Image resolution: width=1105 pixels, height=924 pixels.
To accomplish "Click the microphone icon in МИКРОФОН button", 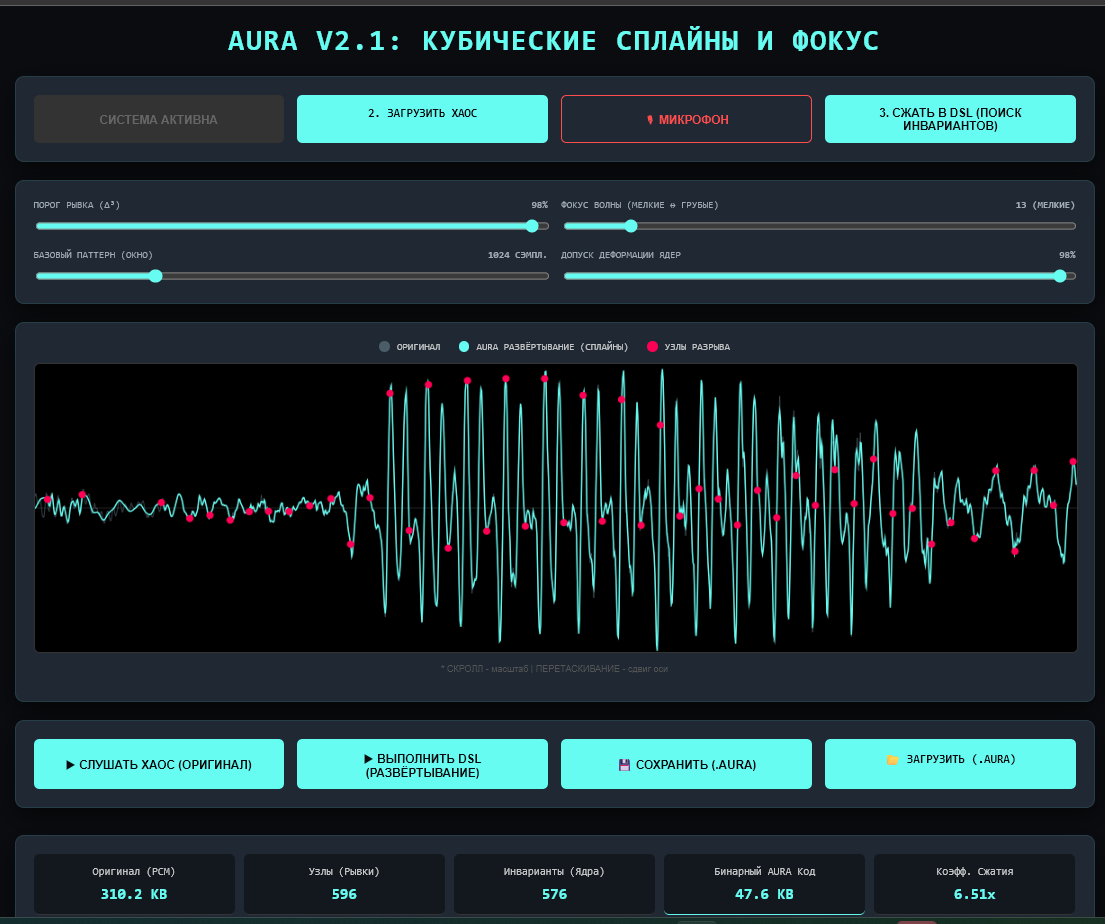I will pos(650,120).
